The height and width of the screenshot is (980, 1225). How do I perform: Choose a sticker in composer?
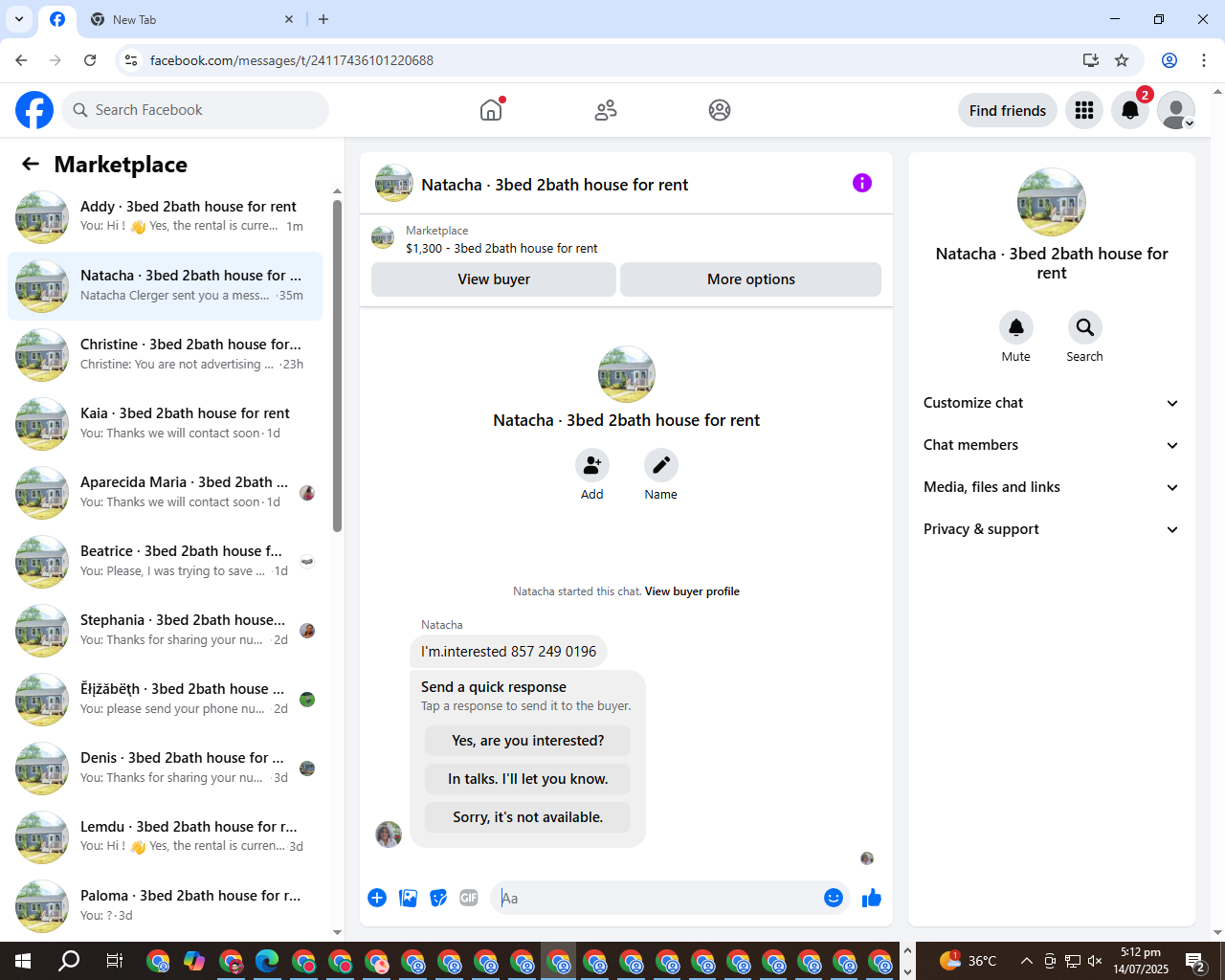[x=438, y=898]
